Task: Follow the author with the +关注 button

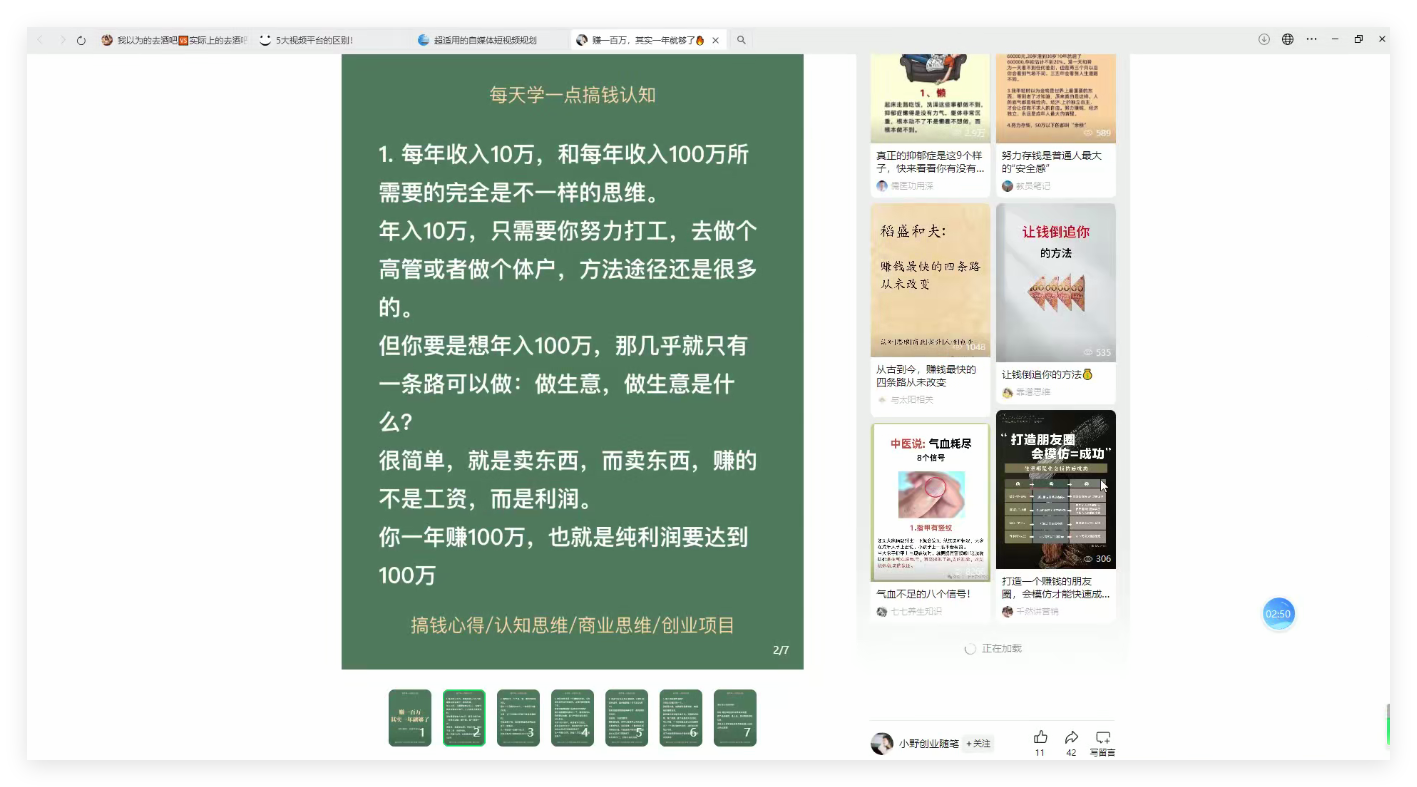Action: tap(978, 744)
